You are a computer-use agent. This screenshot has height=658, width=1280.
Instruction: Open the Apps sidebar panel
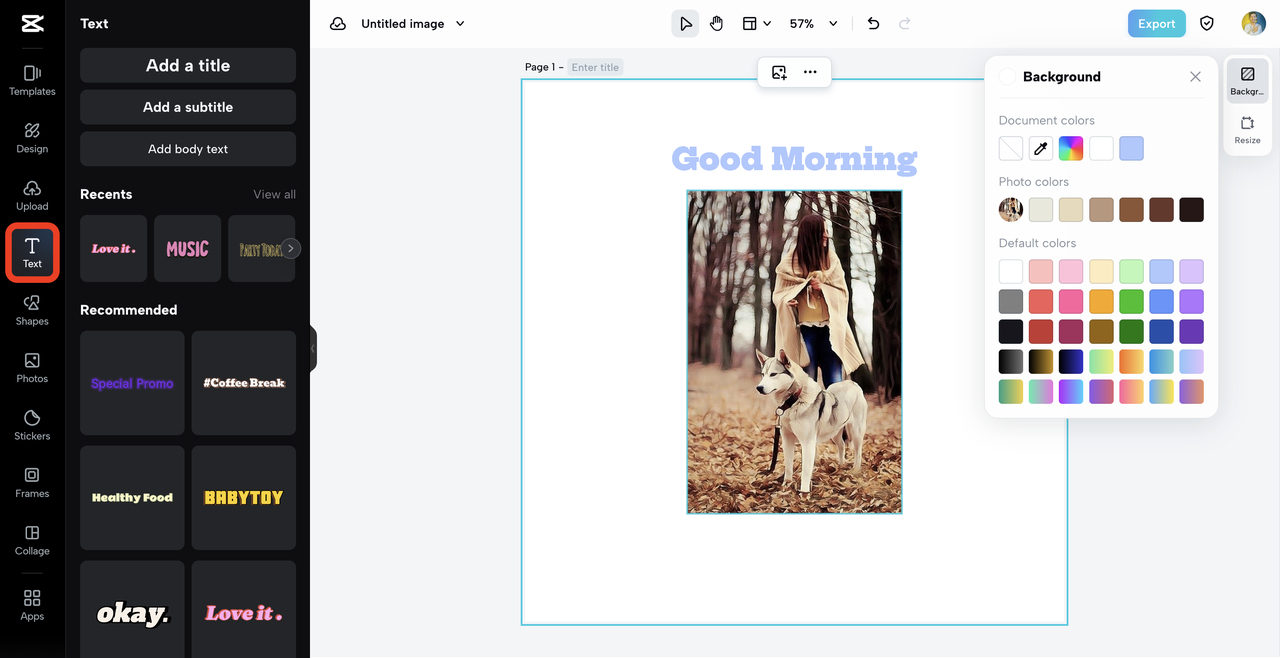pyautogui.click(x=32, y=605)
